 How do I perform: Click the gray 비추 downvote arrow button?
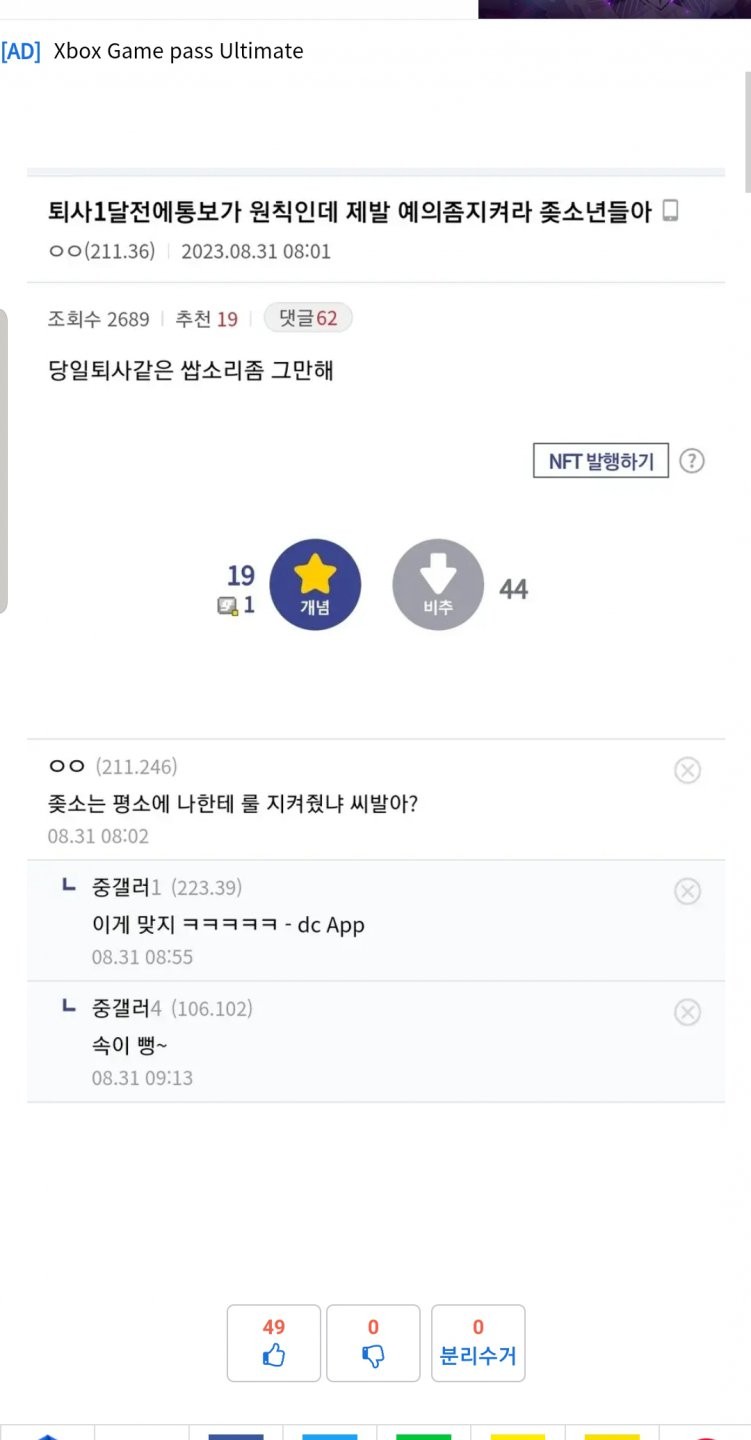click(x=438, y=585)
